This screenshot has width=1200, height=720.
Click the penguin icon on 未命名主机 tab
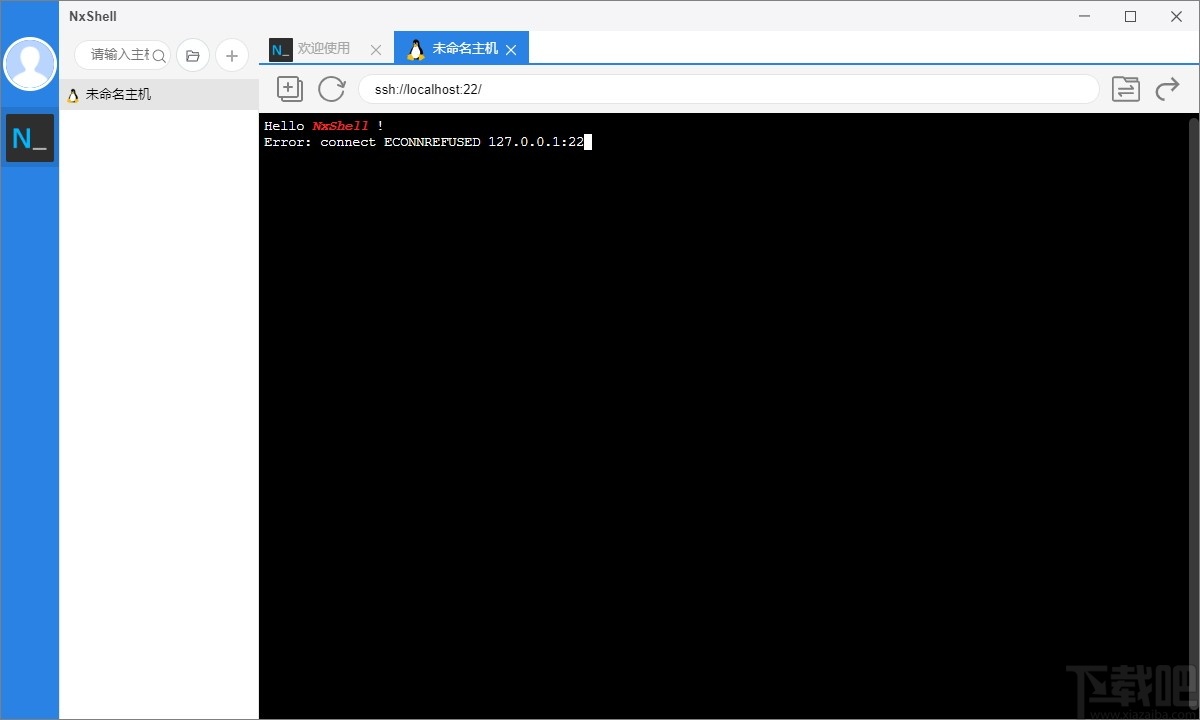point(416,49)
